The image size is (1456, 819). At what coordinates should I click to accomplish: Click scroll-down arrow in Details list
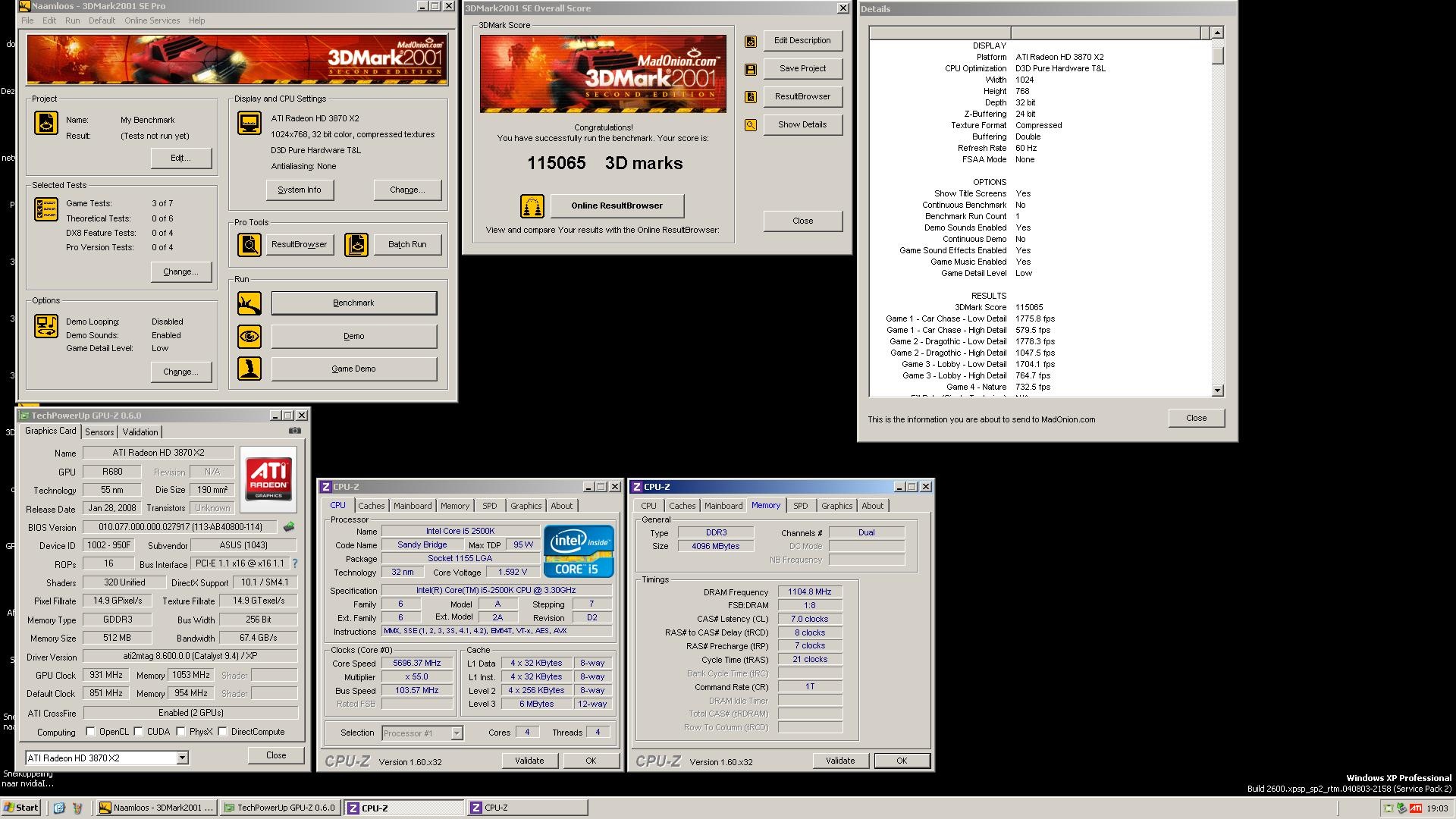[1218, 391]
